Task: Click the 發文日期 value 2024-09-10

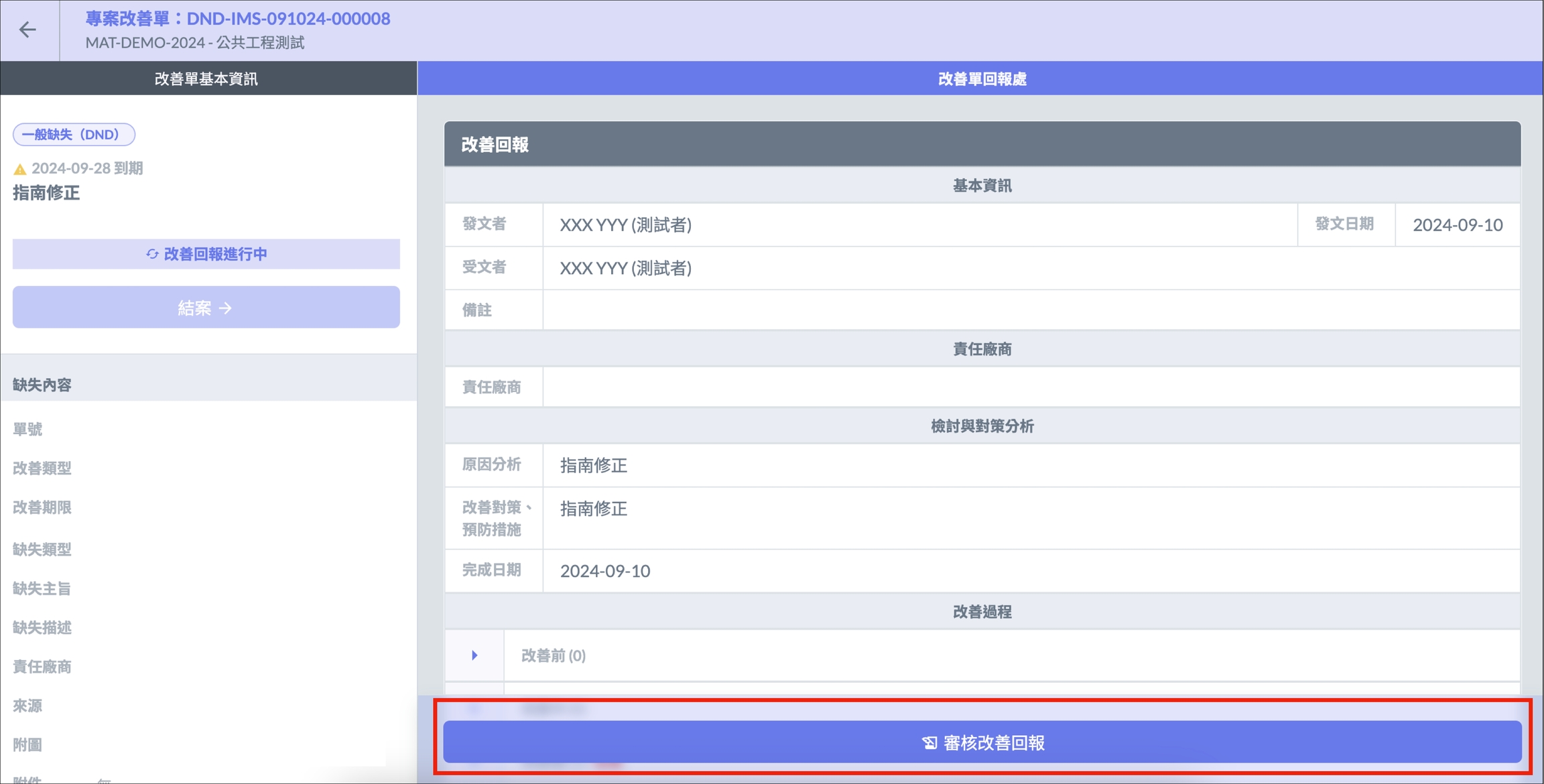Action: pos(1457,225)
